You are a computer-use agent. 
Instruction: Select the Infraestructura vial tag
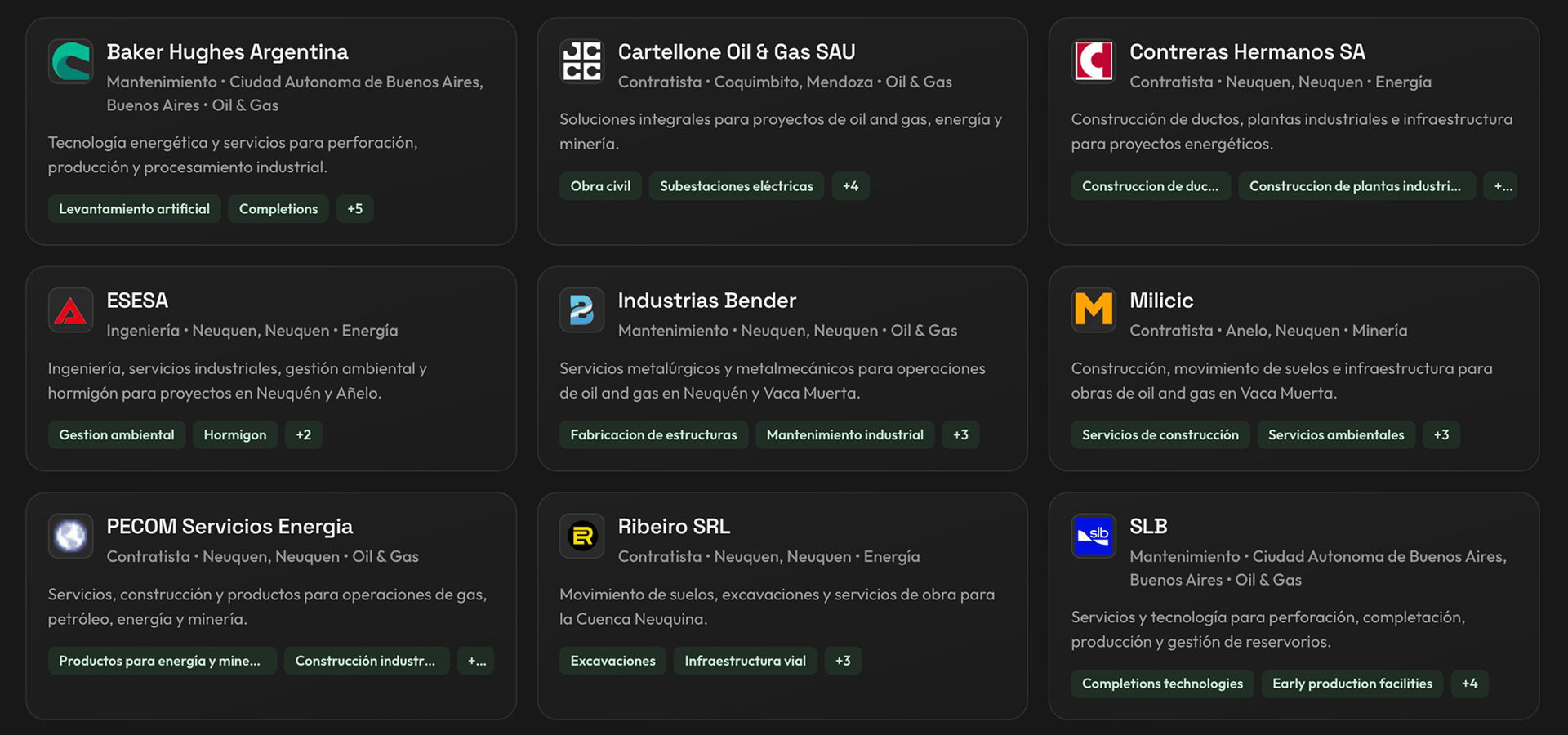pos(745,661)
